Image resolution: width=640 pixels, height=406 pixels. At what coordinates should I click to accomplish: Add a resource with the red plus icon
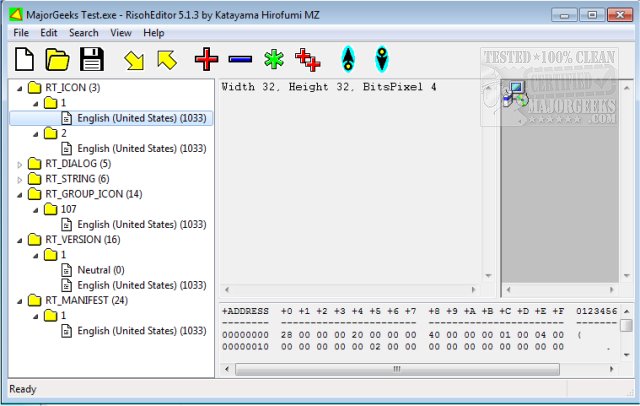[x=207, y=60]
